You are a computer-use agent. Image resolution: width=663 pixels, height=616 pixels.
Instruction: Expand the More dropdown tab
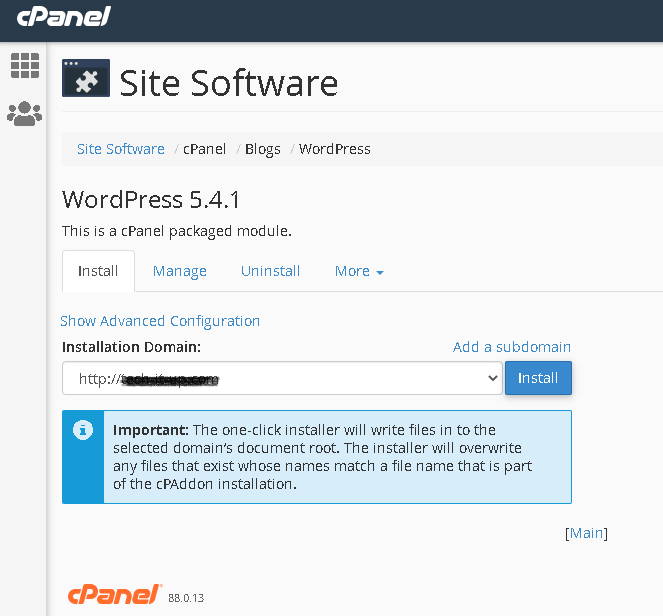[x=359, y=271]
